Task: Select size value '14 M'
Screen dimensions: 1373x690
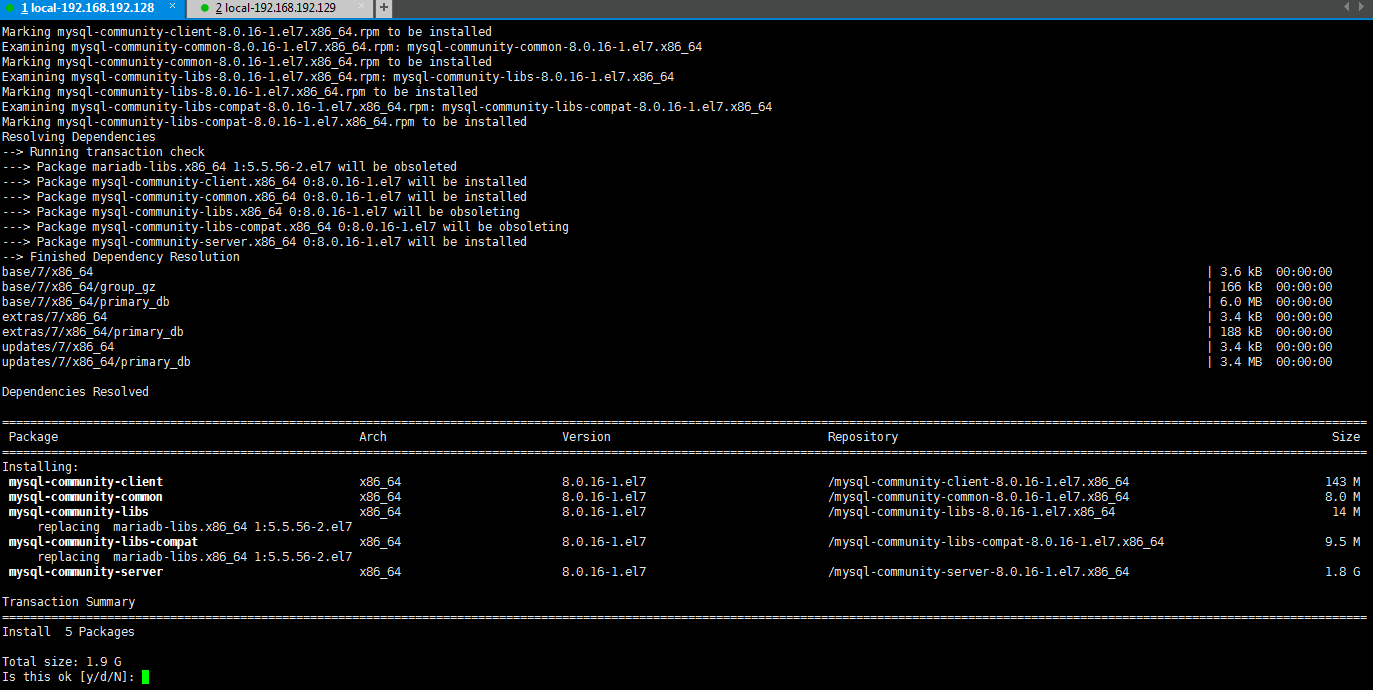Action: [x=1346, y=512]
